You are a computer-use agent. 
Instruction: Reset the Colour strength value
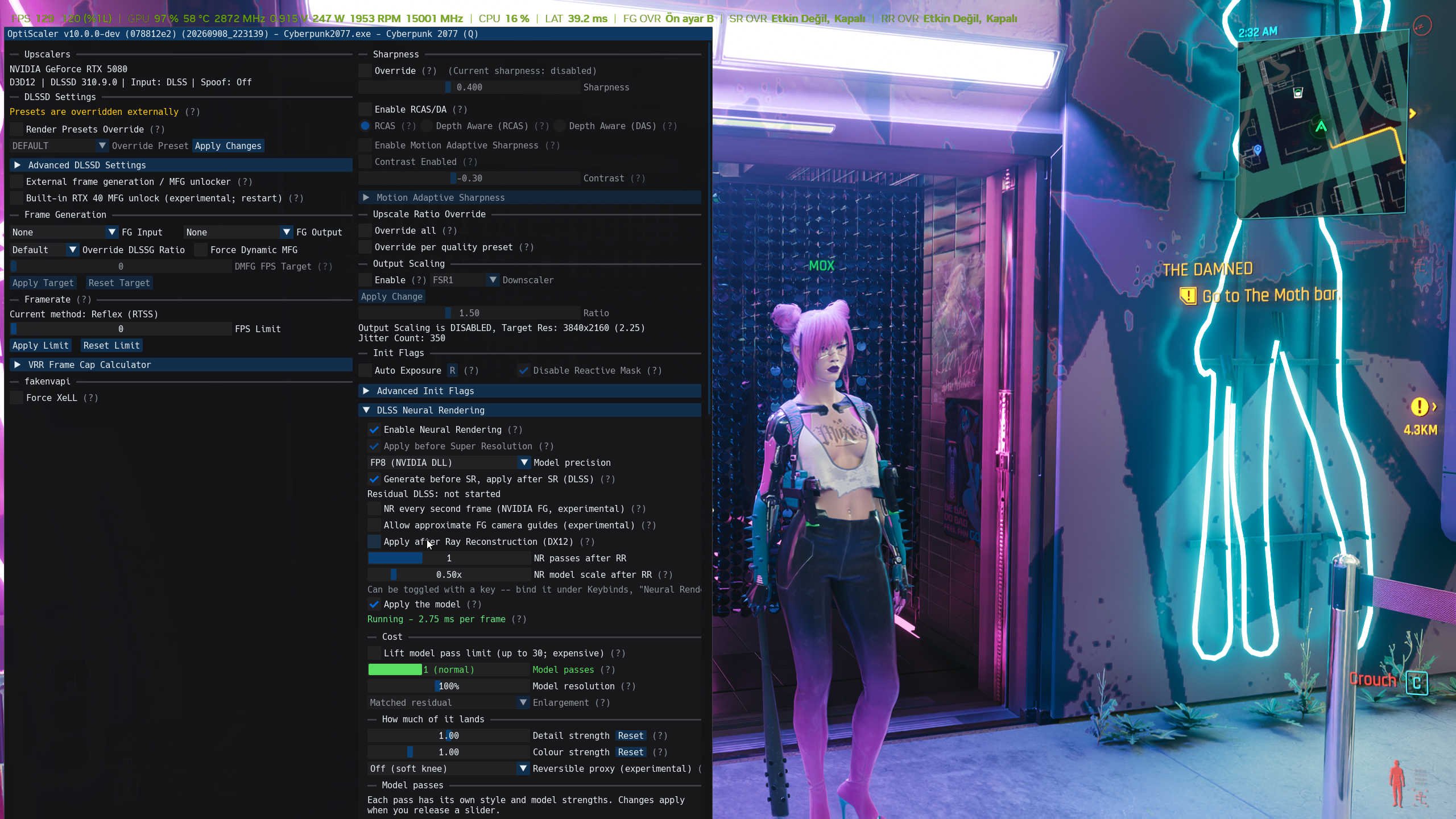631,752
